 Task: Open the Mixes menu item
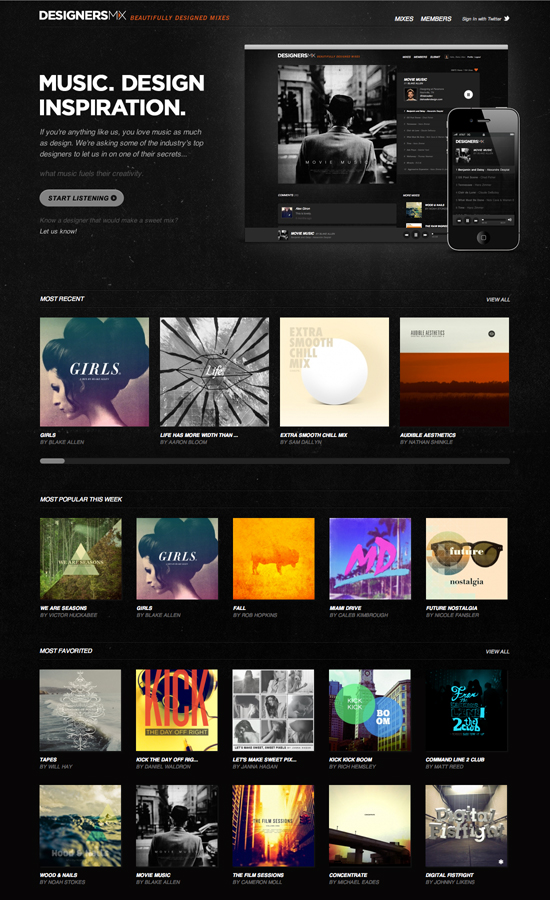click(404, 18)
